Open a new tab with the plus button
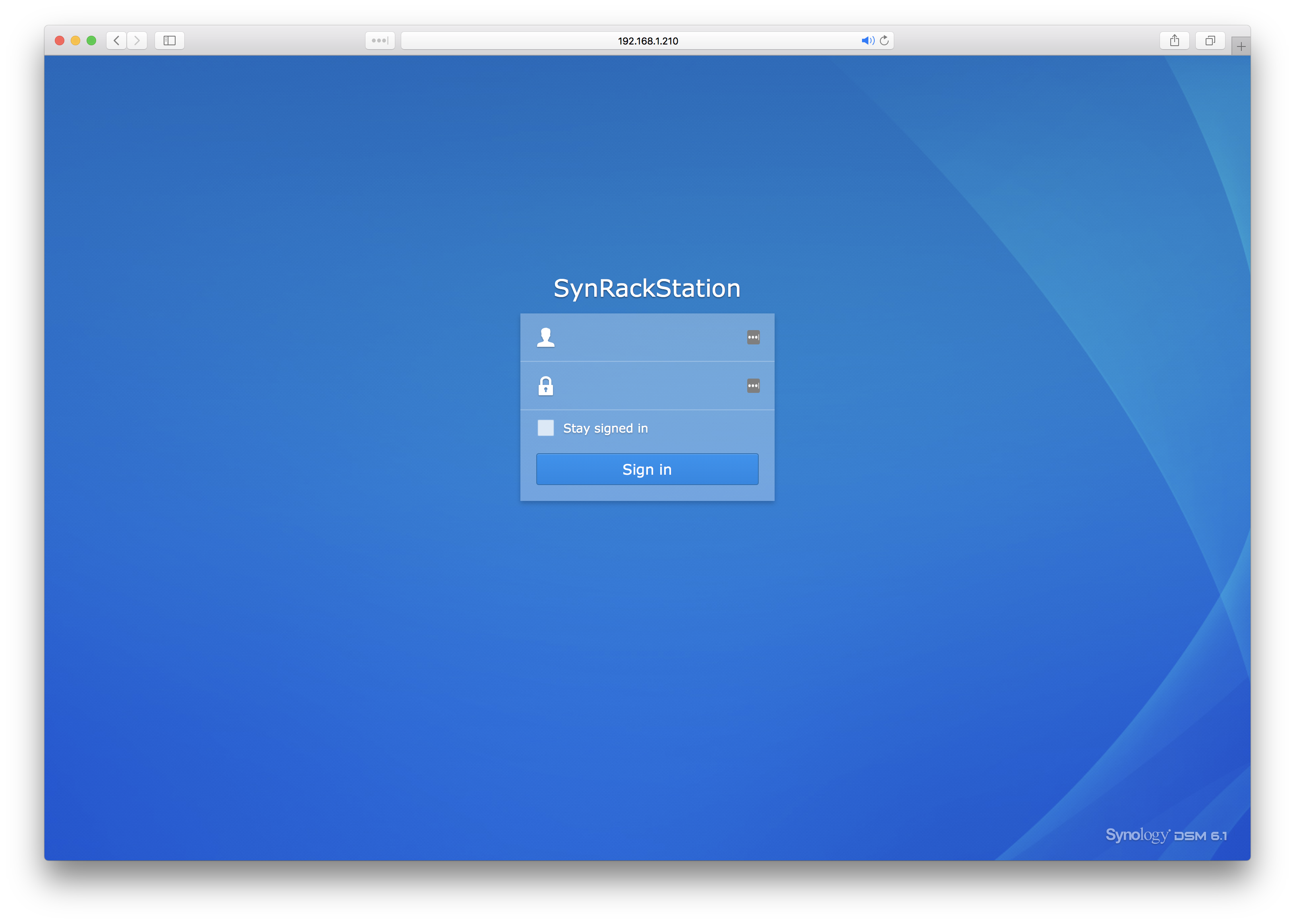 [x=1241, y=46]
